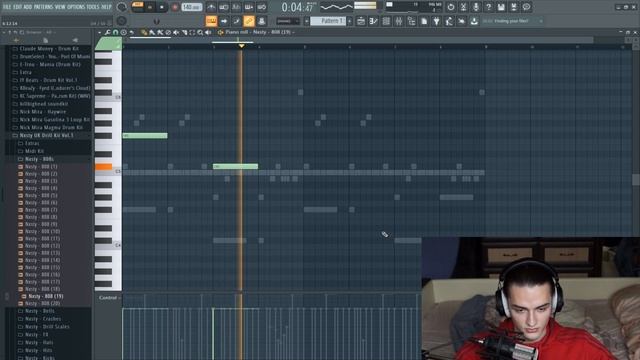Image resolution: width=640 pixels, height=360 pixels.
Task: Select sample Nasty - 808 (1)
Action: click(x=41, y=167)
